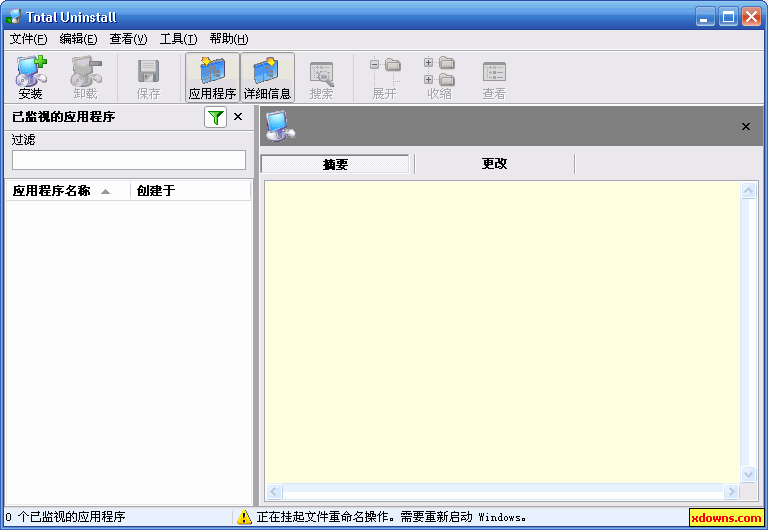Click the Total Uninstall title bar icon
768x530 pixels.
tap(13, 17)
